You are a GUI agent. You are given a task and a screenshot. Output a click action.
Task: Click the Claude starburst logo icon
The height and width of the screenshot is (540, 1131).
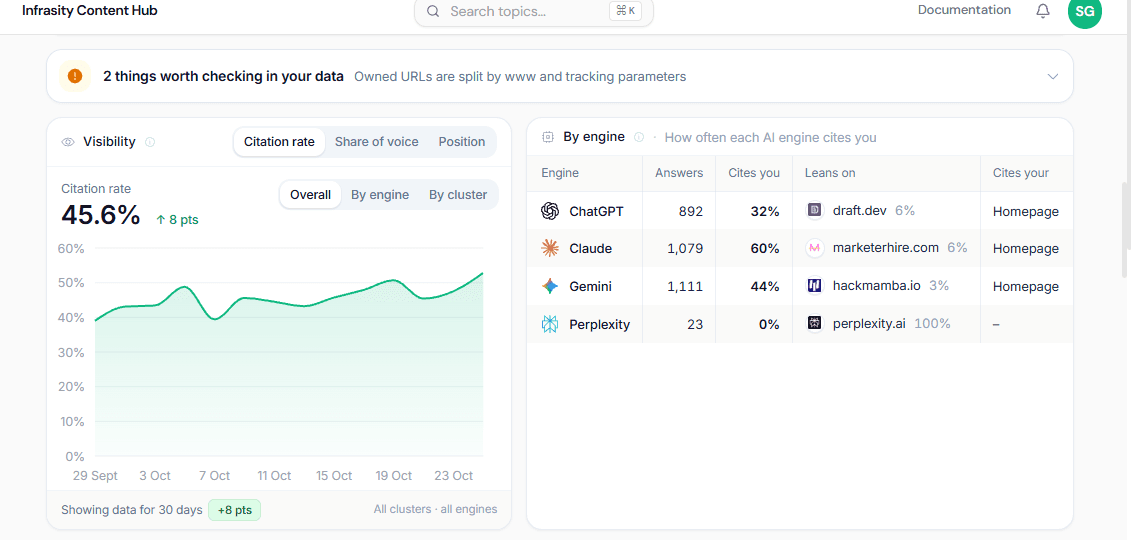[550, 248]
